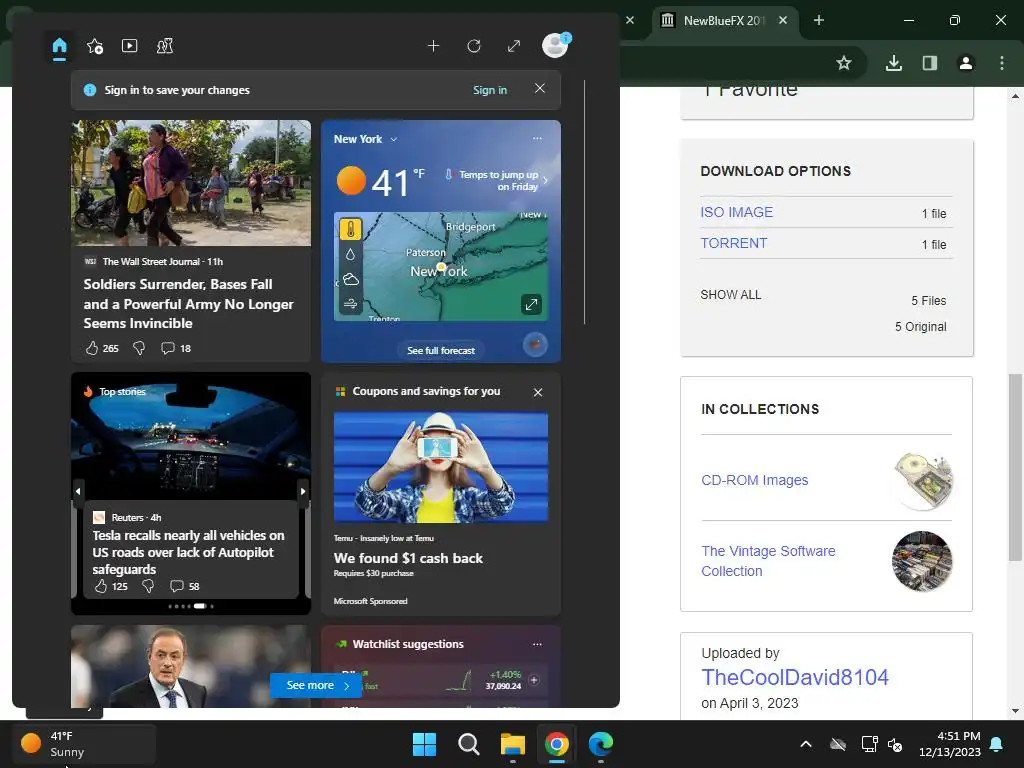The width and height of the screenshot is (1024, 768).
Task: Like the Soldiers Surrender article
Action: 92,348
